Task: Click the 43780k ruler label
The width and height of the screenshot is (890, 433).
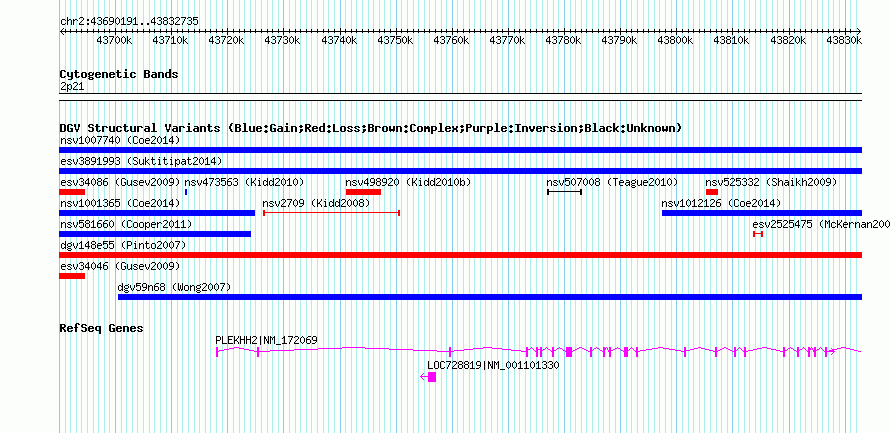Action: click(x=564, y=40)
